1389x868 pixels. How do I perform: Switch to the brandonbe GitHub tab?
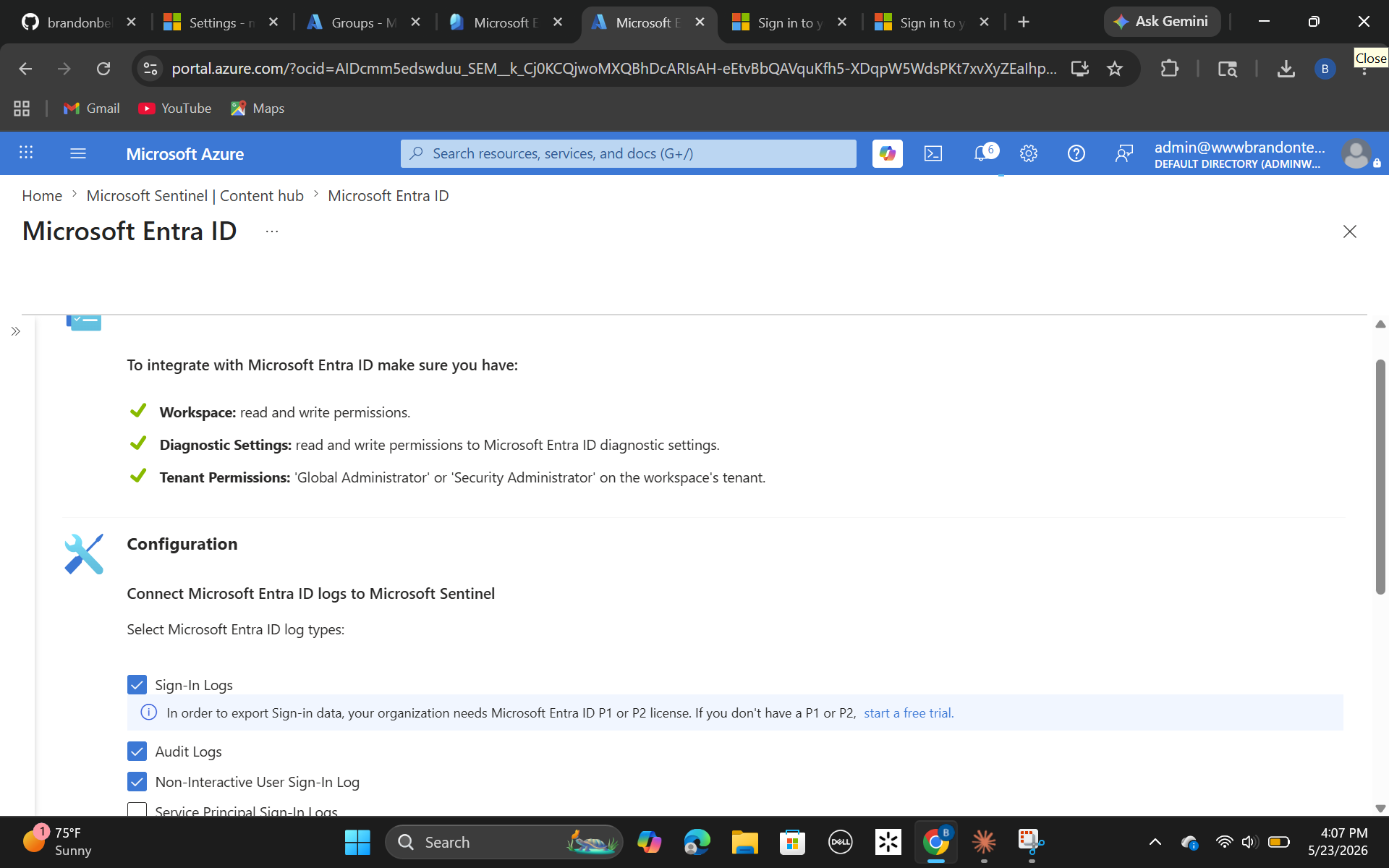click(x=78, y=22)
